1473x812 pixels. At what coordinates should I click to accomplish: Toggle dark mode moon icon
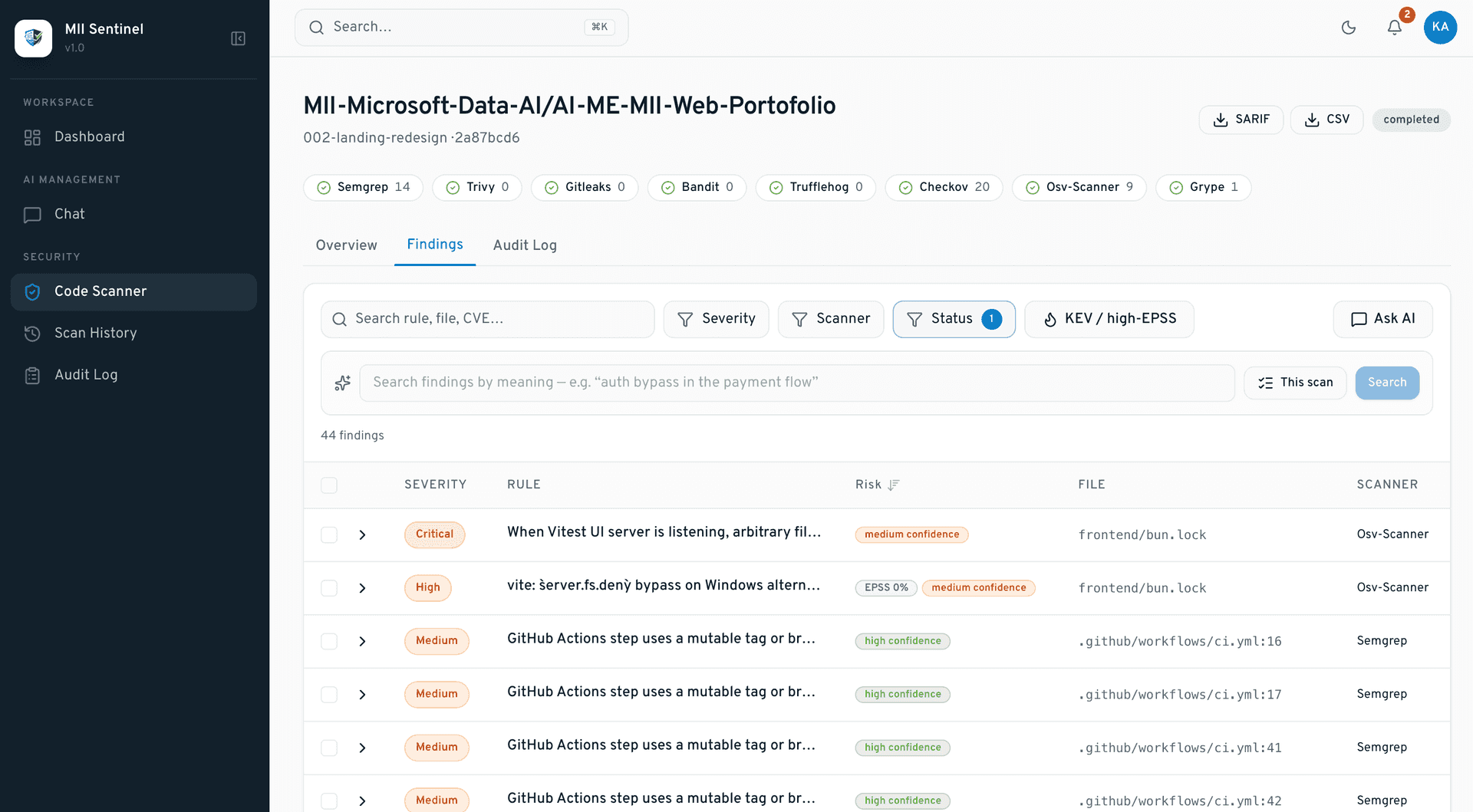[x=1348, y=28]
